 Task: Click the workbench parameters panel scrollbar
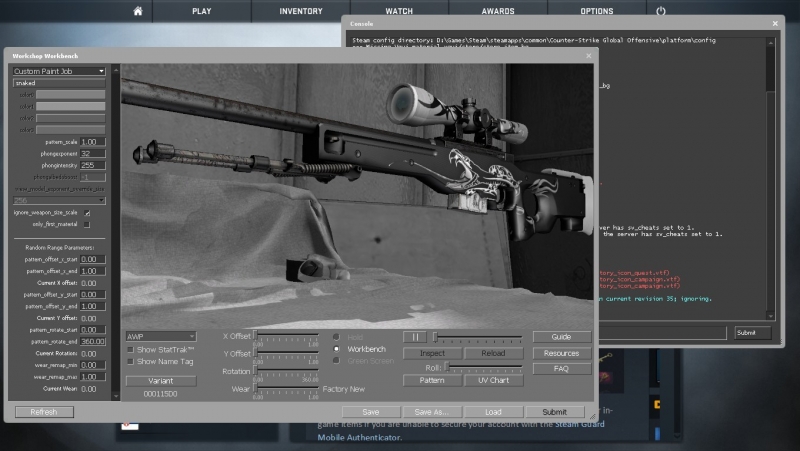[x=115, y=232]
